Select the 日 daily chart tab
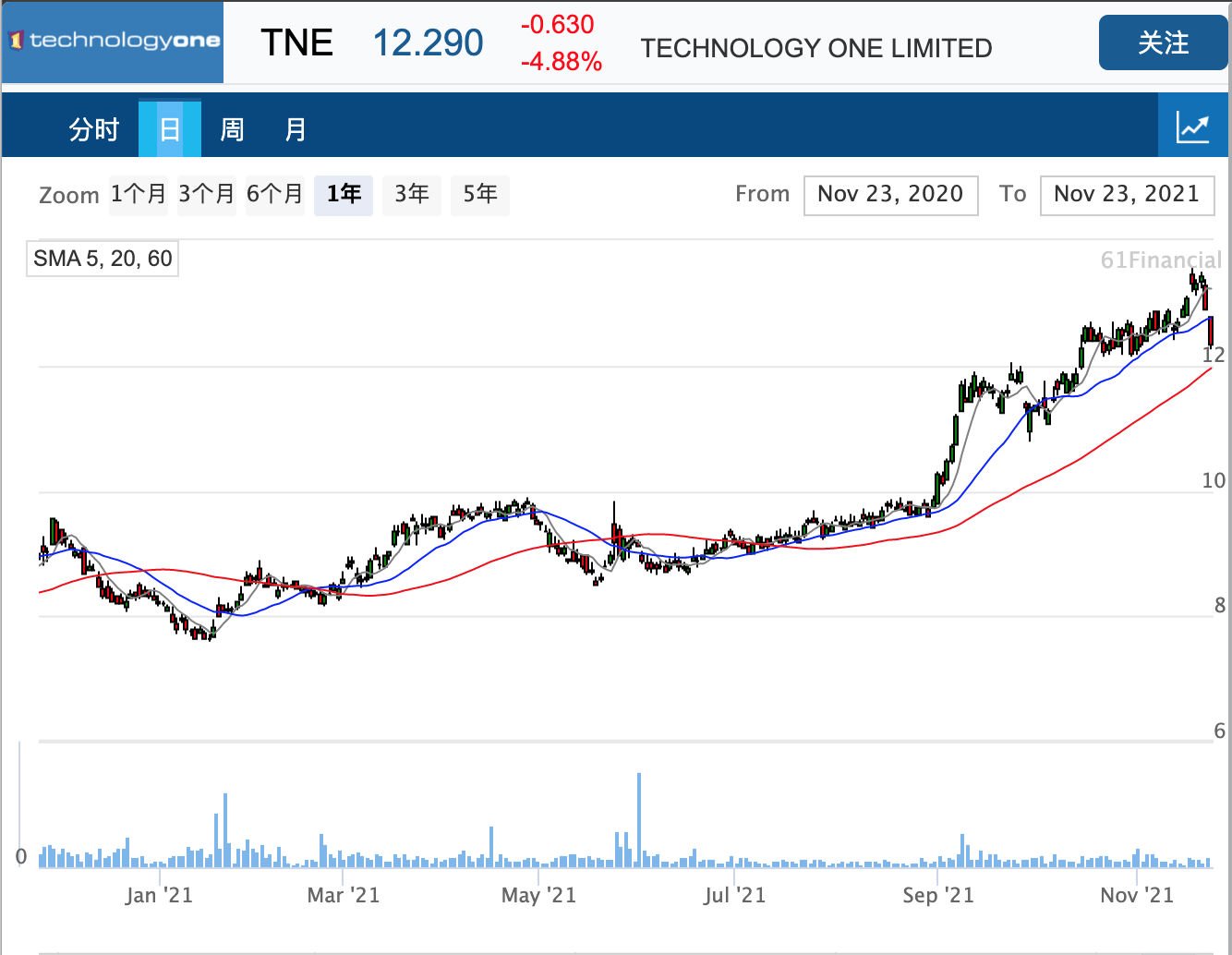1232x955 pixels. click(x=170, y=129)
